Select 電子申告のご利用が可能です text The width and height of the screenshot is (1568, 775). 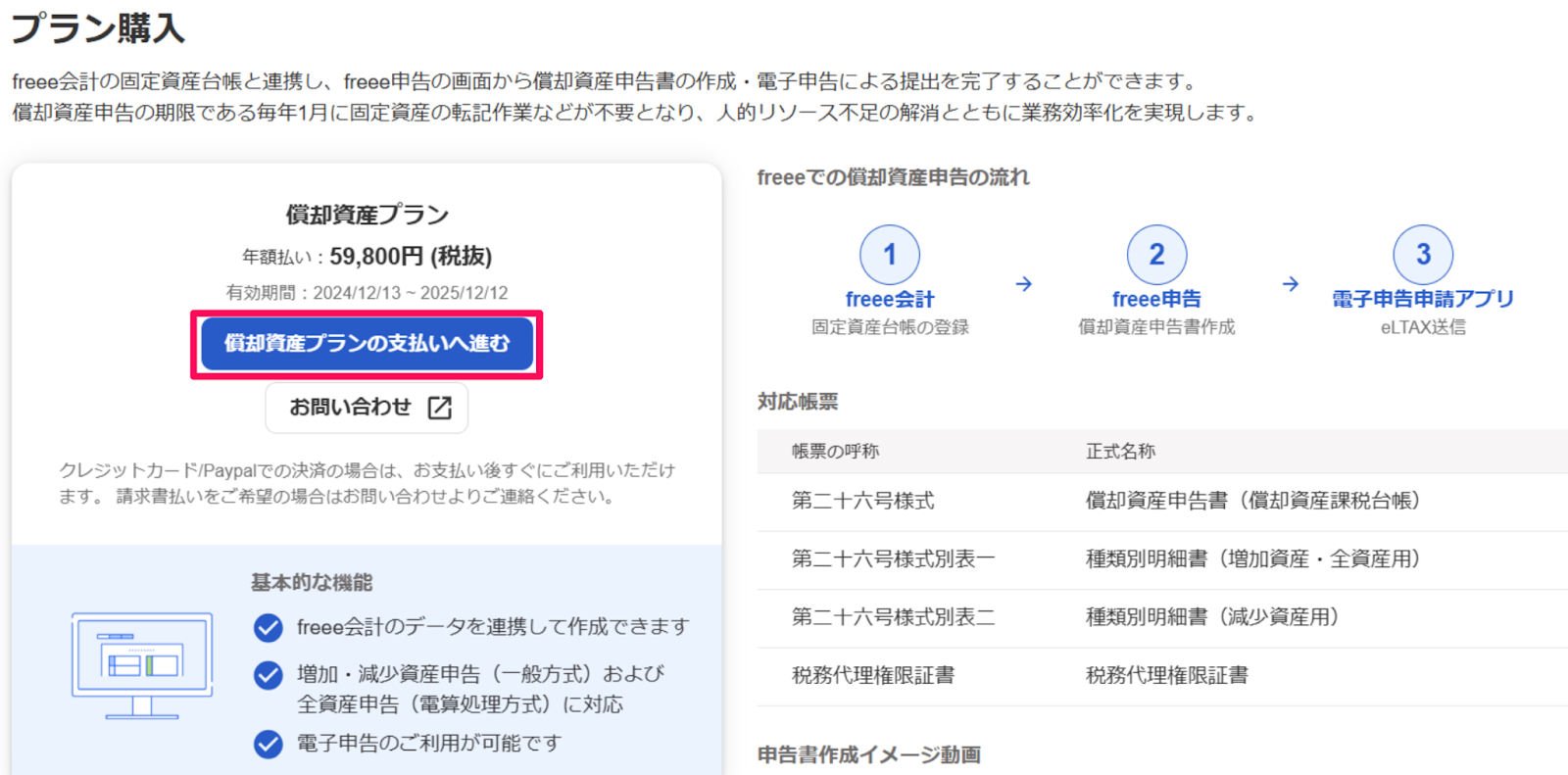[x=429, y=744]
